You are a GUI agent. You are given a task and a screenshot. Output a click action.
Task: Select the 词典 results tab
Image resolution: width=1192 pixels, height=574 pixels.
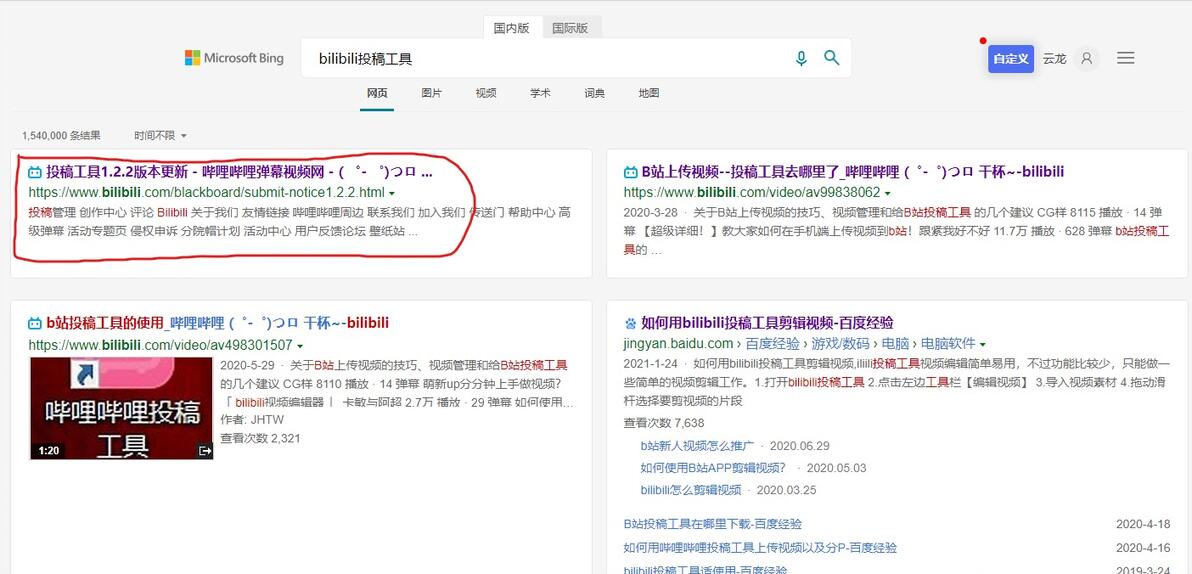[594, 94]
